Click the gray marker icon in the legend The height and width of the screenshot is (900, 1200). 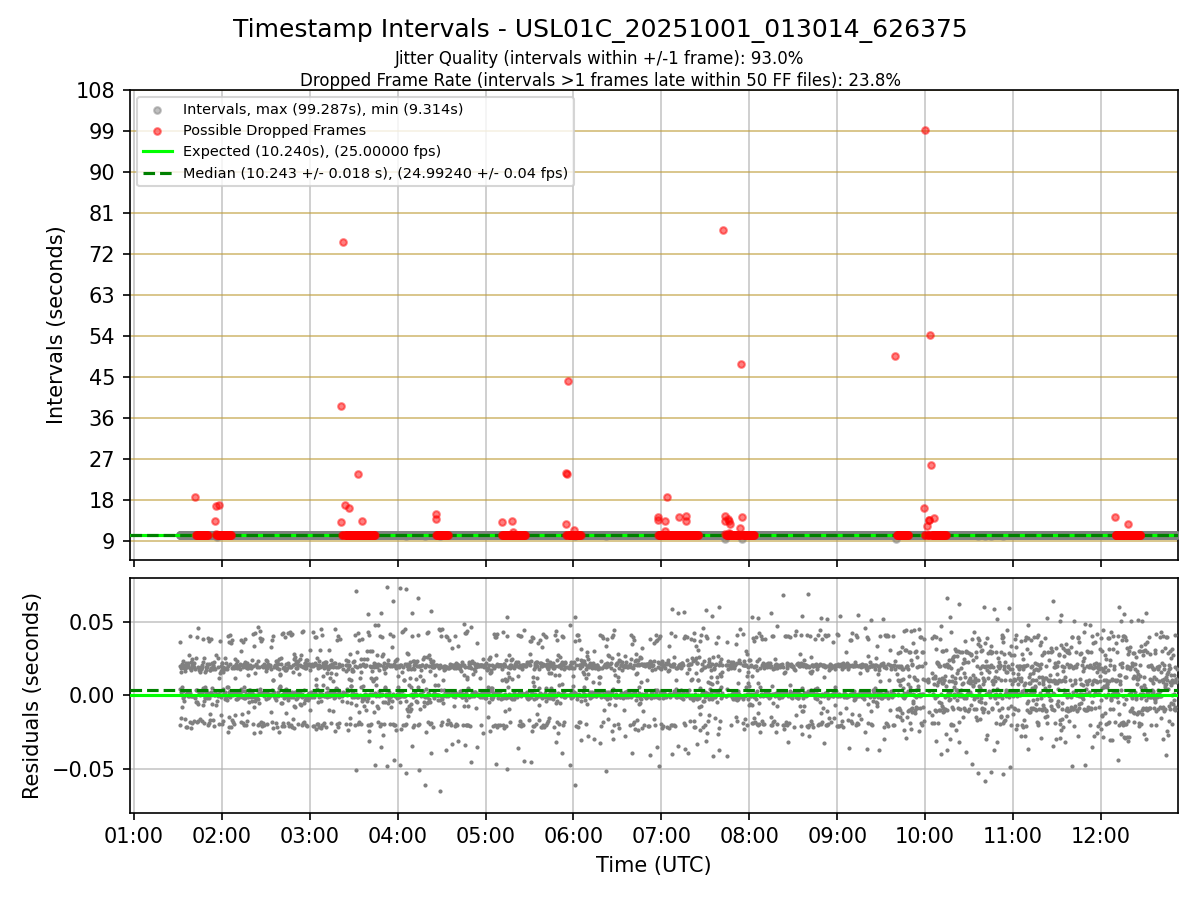click(159, 108)
